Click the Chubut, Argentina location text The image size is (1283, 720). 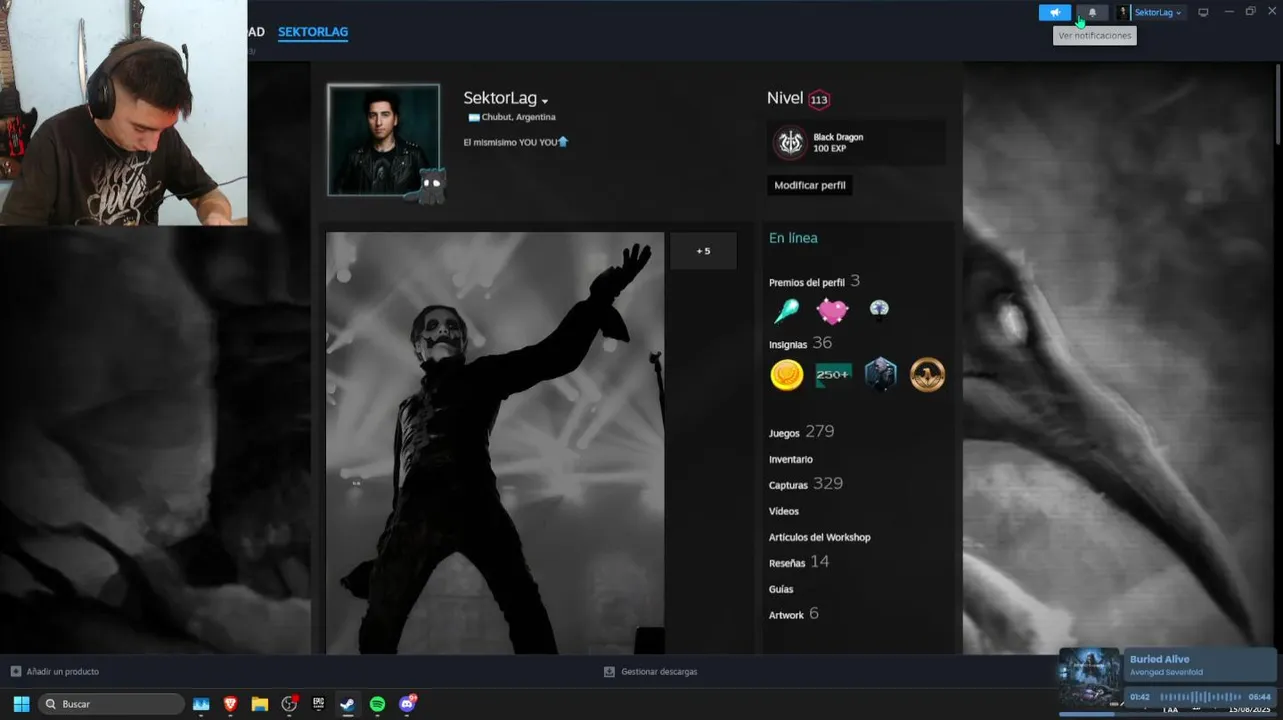coord(518,117)
